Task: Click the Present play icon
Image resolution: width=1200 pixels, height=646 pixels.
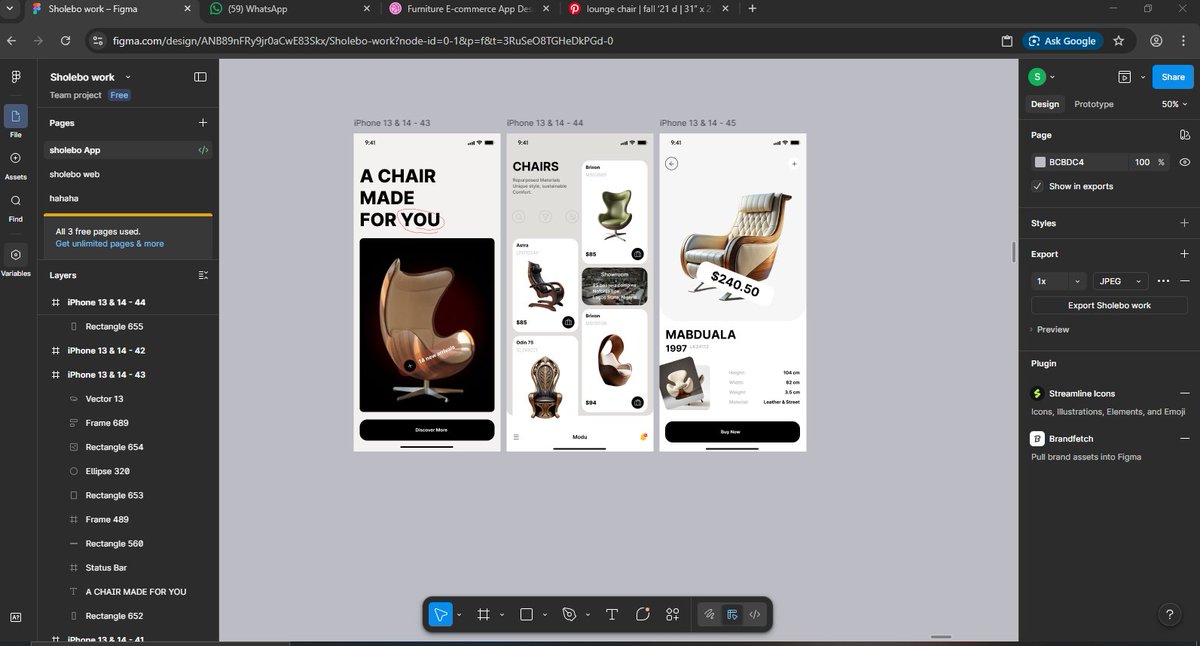Action: 1125,77
